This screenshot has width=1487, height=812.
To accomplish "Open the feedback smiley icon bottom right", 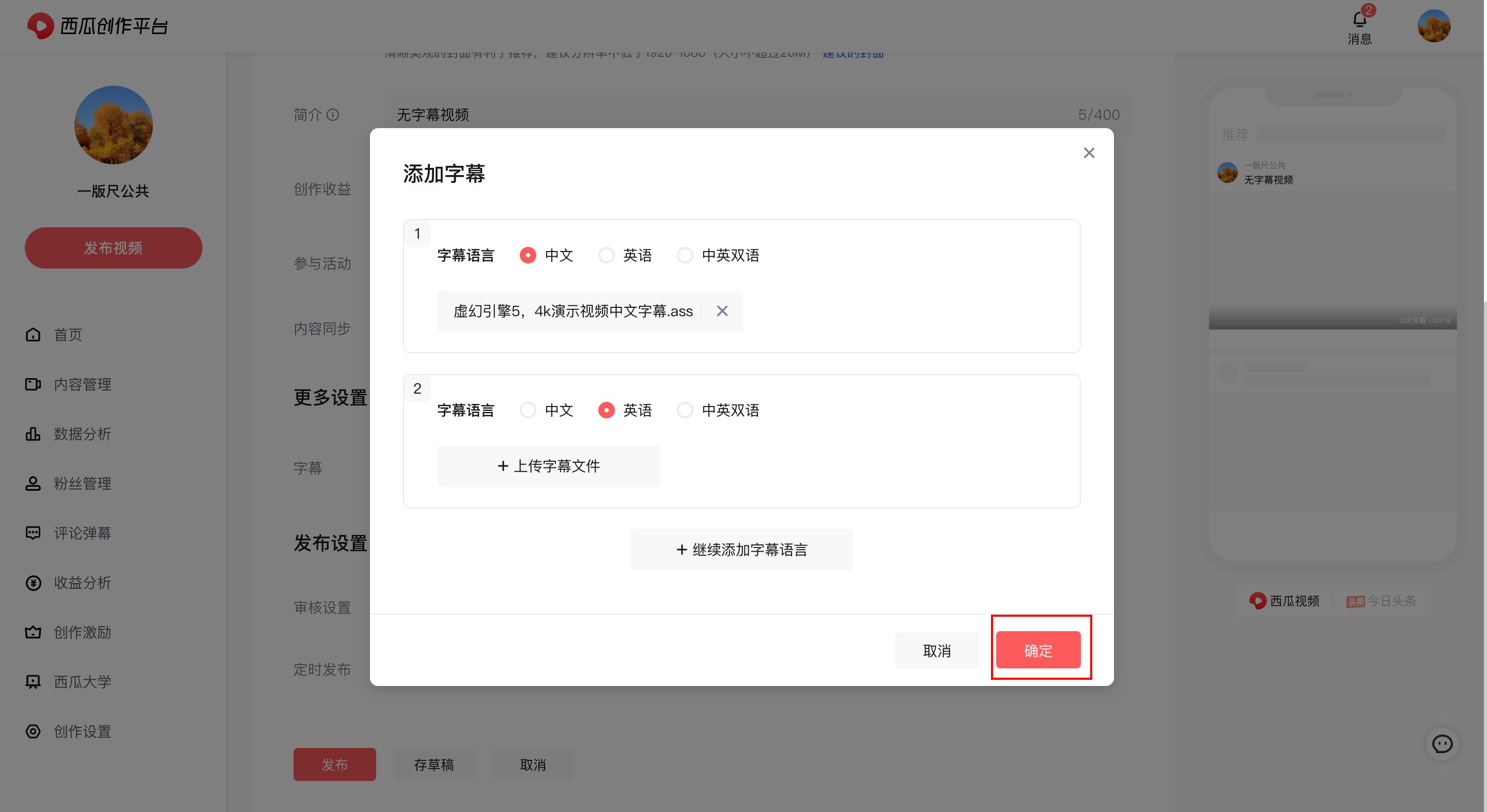I will (1442, 744).
